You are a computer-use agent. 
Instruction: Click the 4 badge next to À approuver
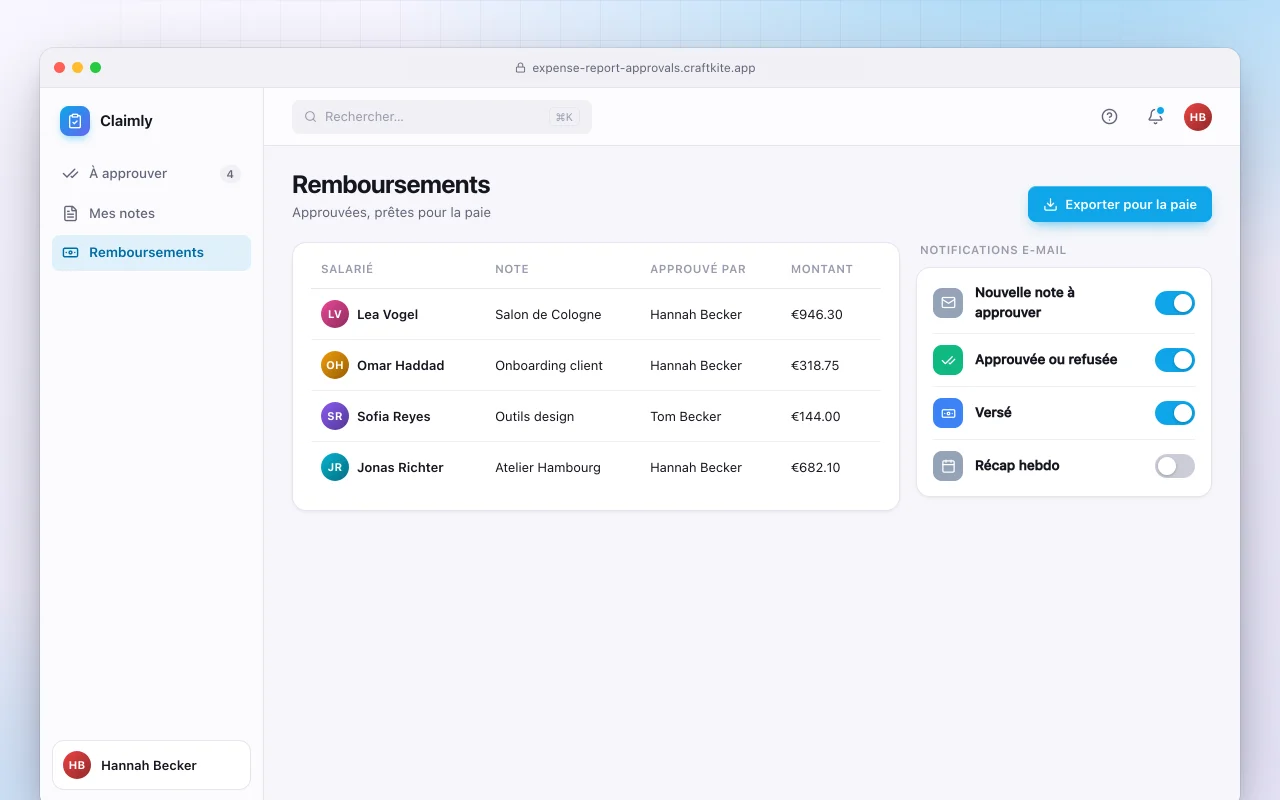tap(230, 174)
